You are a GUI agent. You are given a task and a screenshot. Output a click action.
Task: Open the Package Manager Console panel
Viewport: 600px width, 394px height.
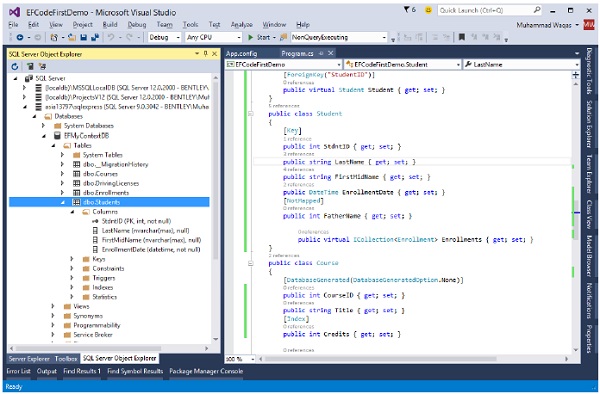pos(206,371)
